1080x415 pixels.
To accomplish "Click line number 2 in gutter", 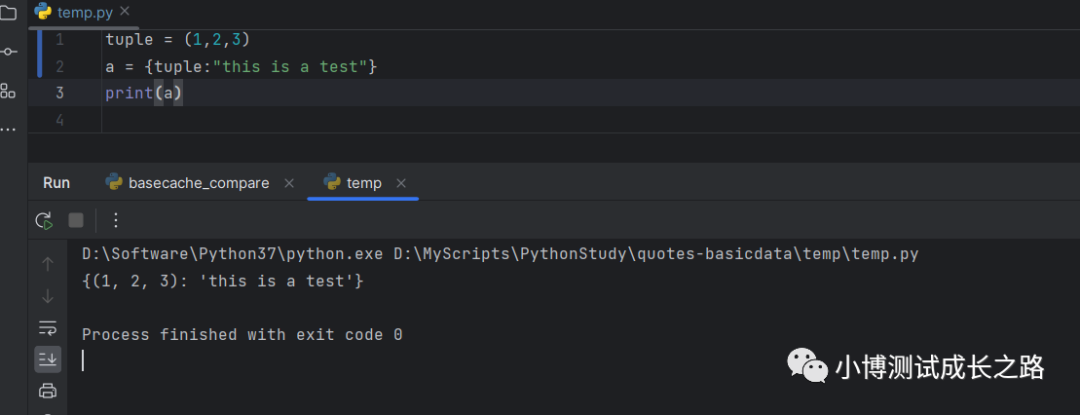I will 60,67.
